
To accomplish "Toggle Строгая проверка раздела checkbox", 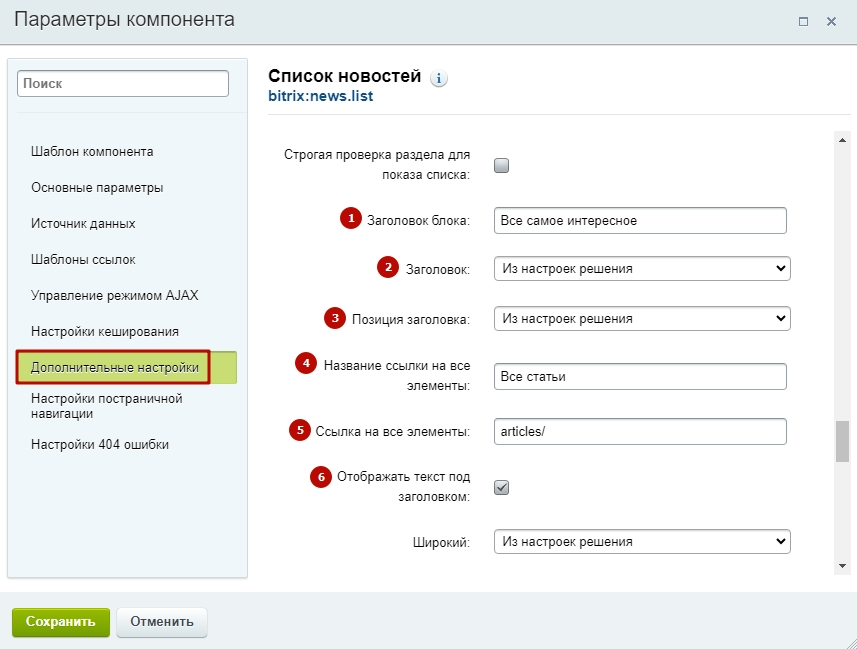I will pyautogui.click(x=501, y=165).
